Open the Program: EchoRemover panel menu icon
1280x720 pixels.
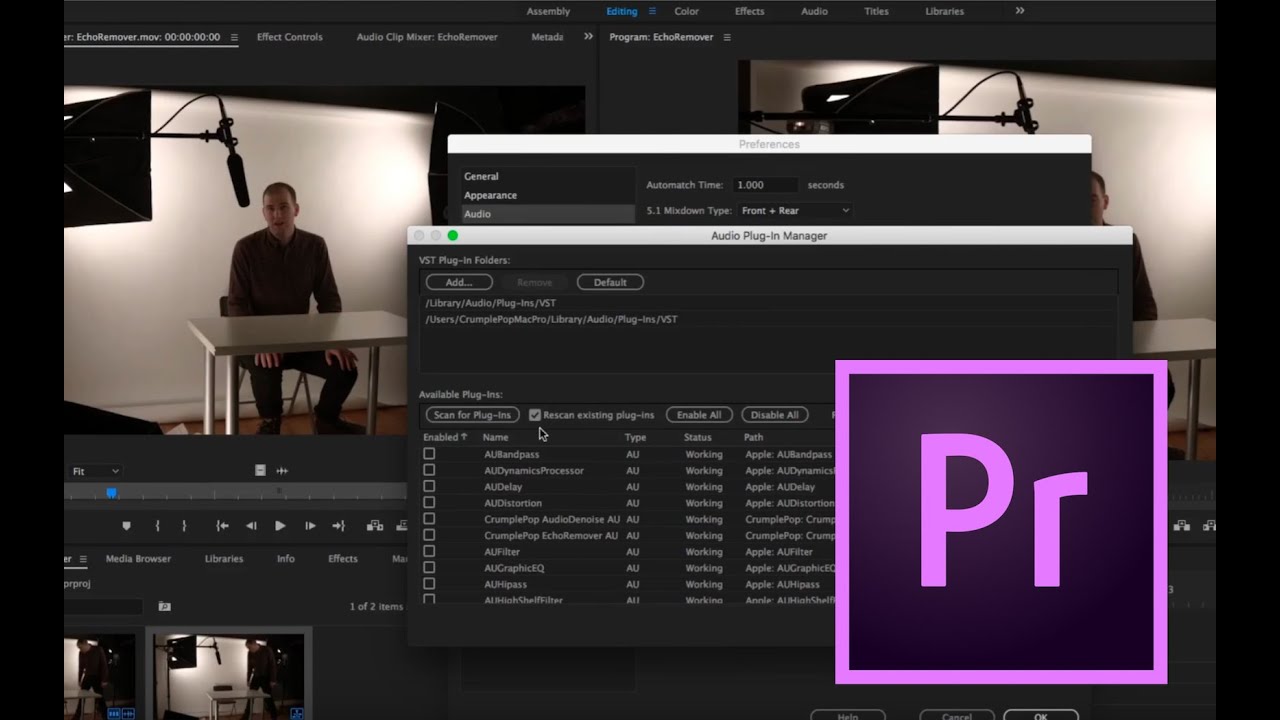point(727,37)
